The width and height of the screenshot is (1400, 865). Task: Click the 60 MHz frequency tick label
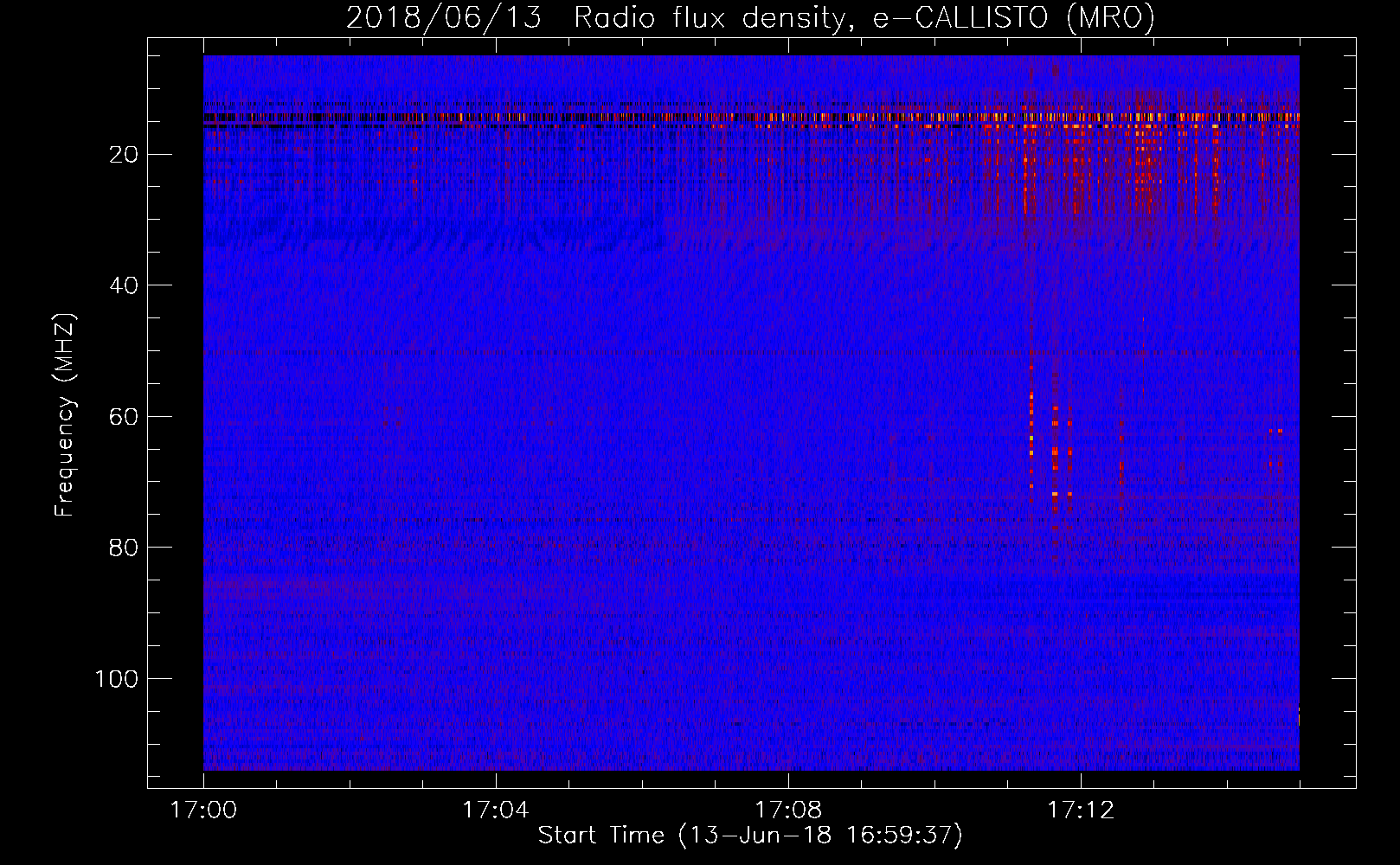coord(124,416)
